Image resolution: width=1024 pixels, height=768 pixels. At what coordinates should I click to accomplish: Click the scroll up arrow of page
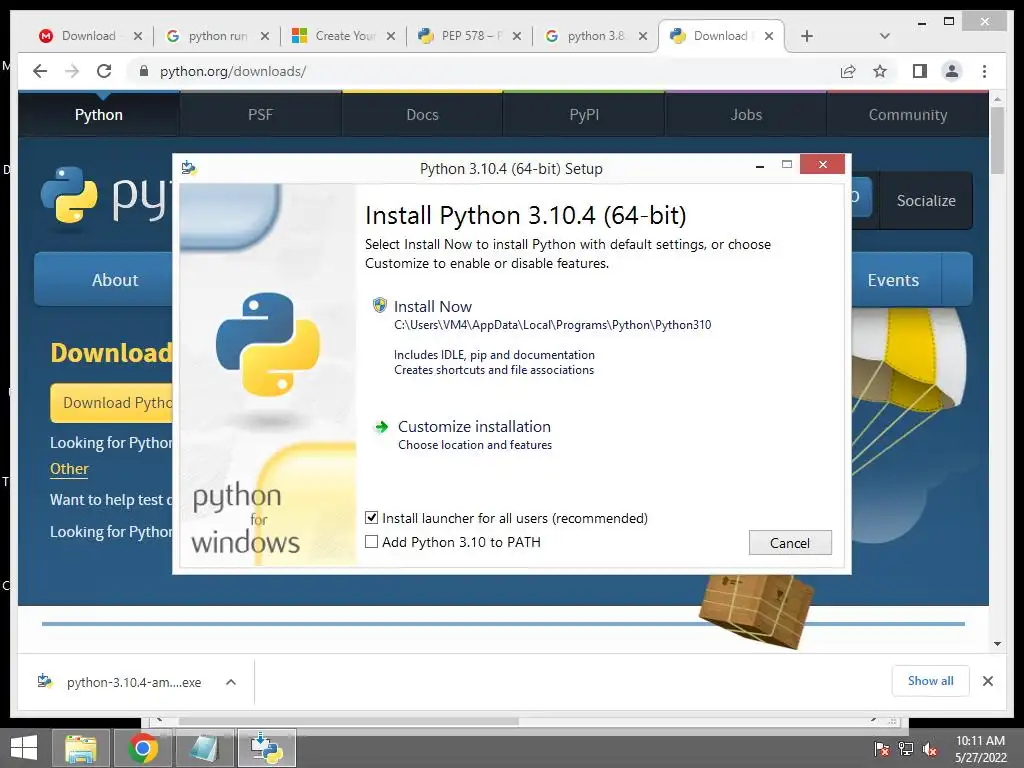pos(997,99)
